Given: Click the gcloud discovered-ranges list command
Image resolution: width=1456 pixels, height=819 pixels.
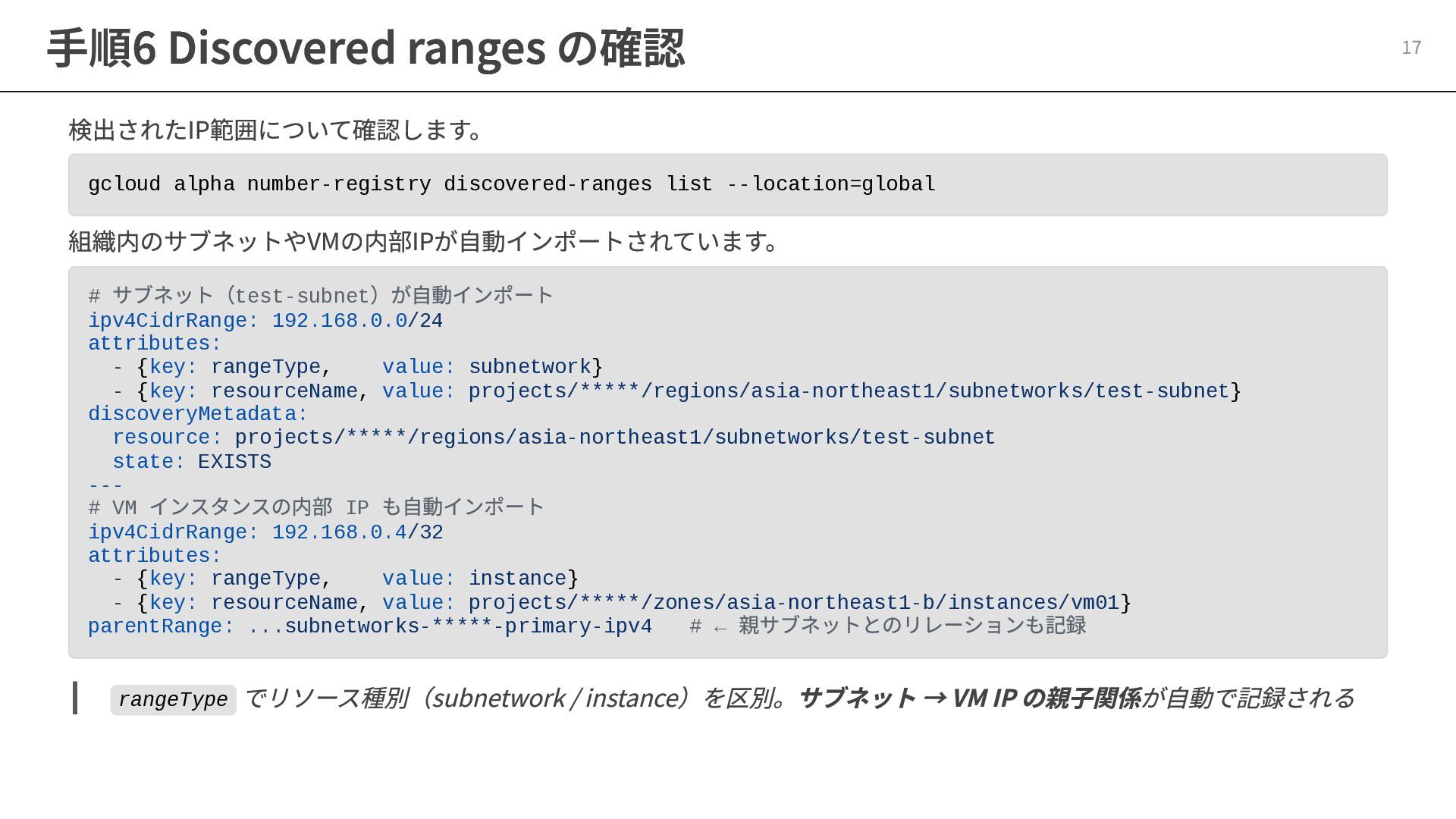Looking at the screenshot, I should click(512, 184).
